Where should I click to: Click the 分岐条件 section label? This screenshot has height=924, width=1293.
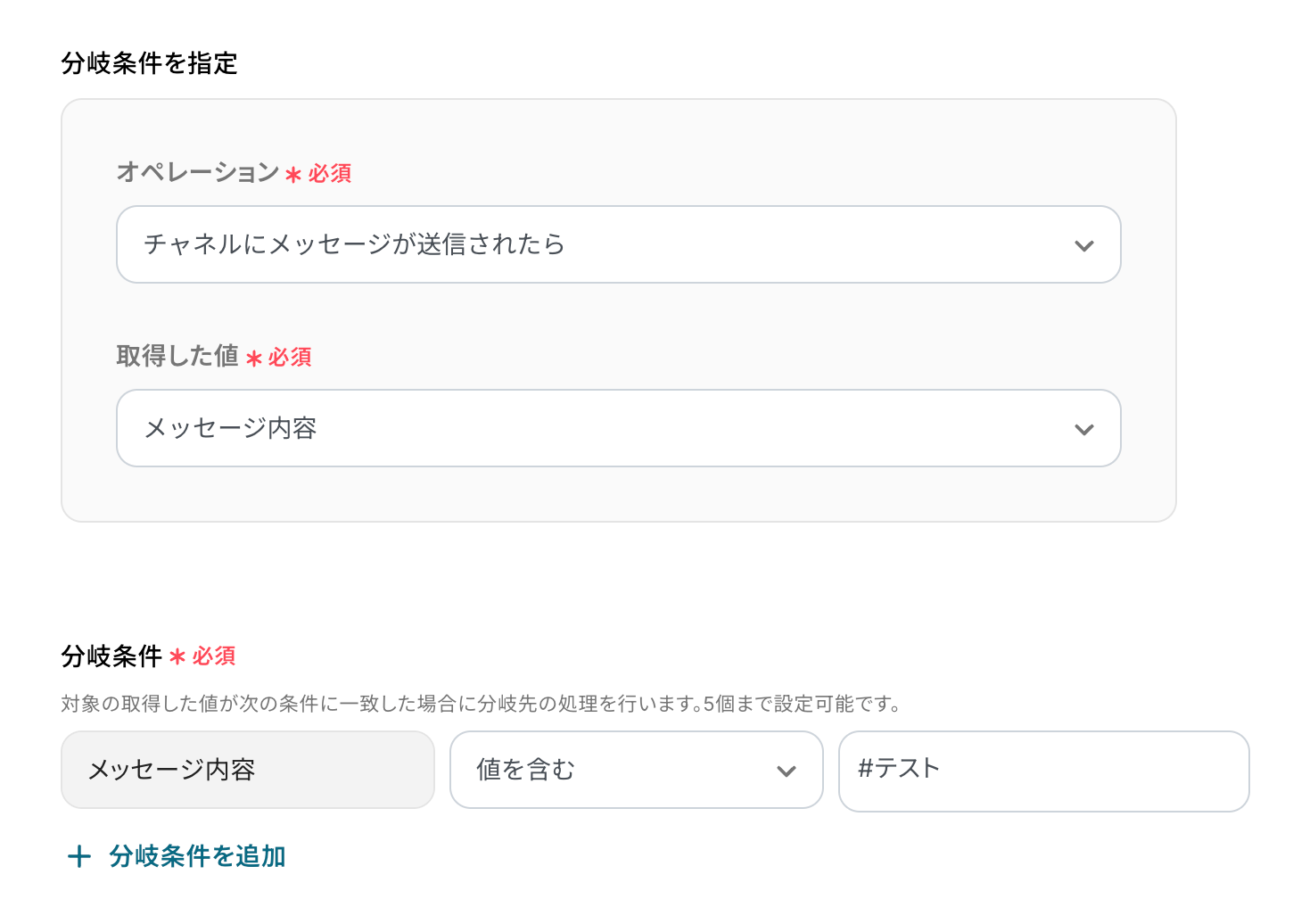(111, 656)
